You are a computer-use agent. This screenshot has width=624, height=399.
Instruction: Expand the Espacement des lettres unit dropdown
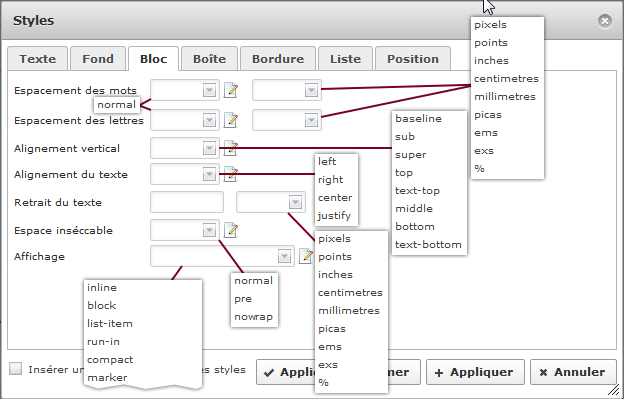(311, 120)
